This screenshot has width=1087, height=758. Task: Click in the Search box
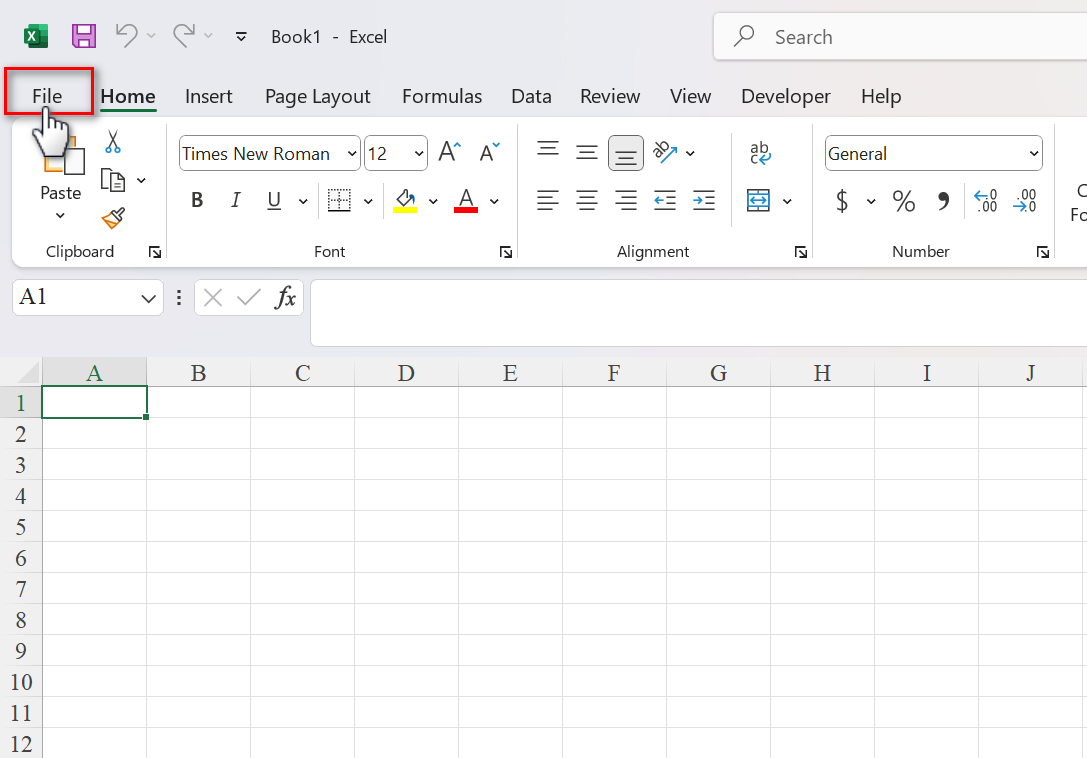coord(900,37)
